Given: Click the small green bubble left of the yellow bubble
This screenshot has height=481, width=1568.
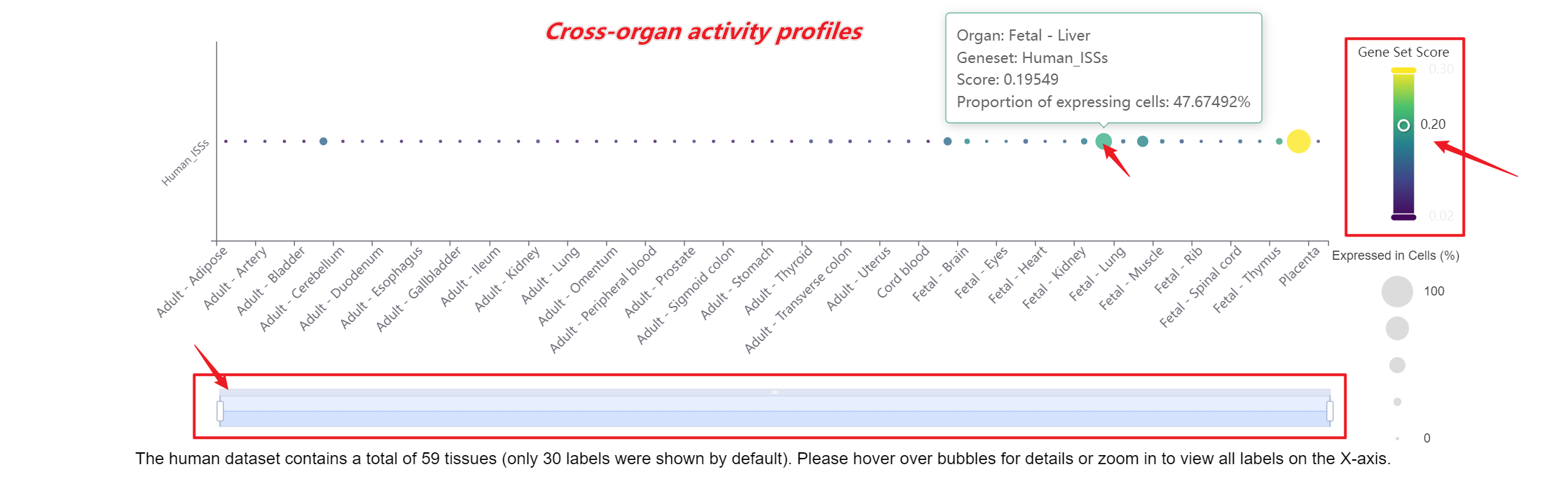Looking at the screenshot, I should coord(1279,141).
